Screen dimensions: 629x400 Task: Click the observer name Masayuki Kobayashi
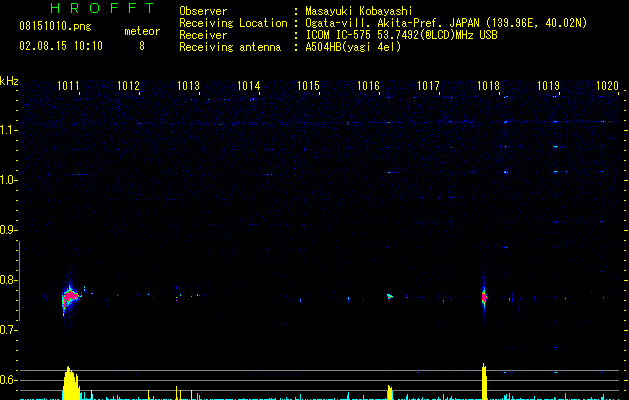(359, 11)
